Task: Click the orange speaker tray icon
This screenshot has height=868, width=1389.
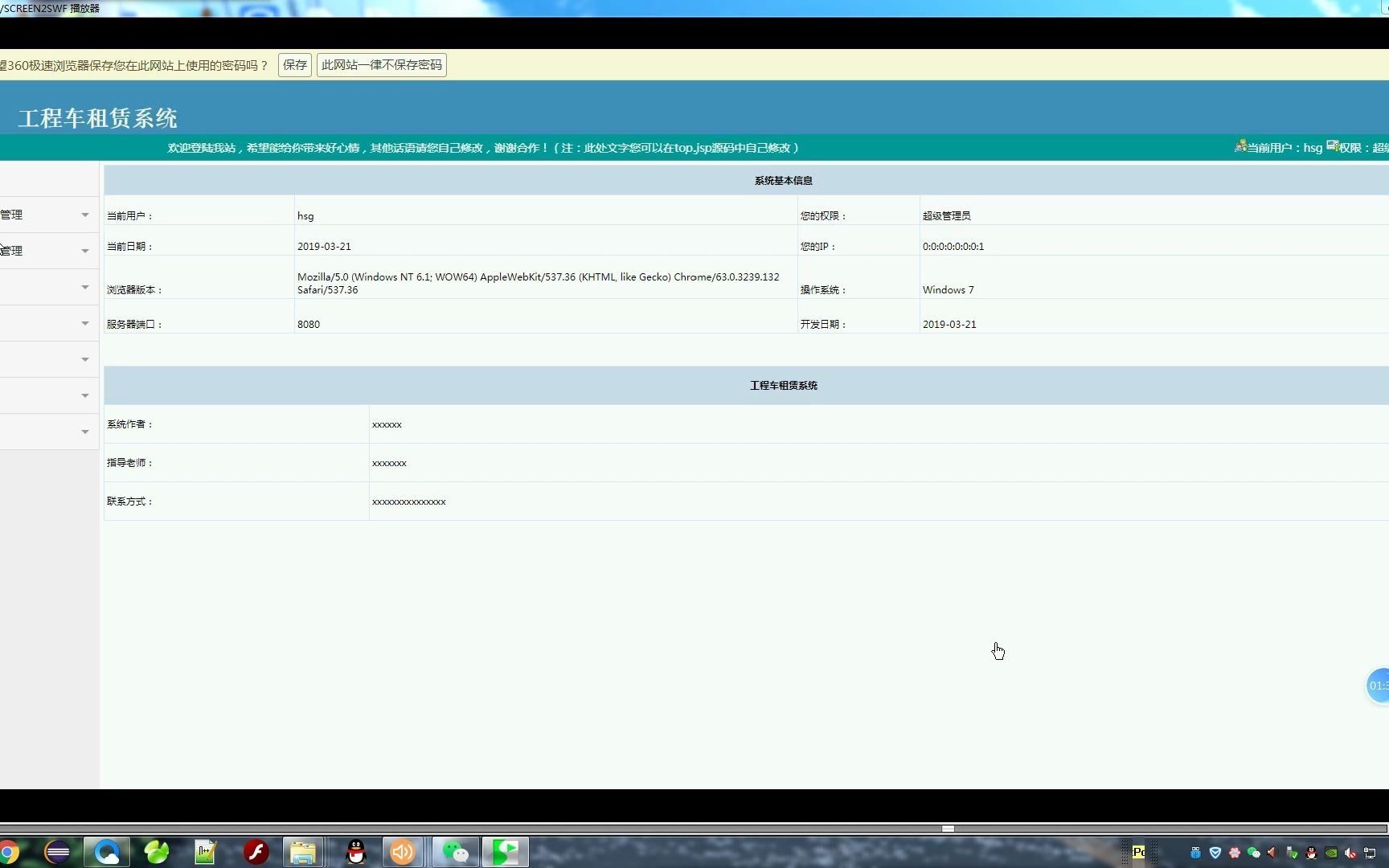Action: point(1272,853)
